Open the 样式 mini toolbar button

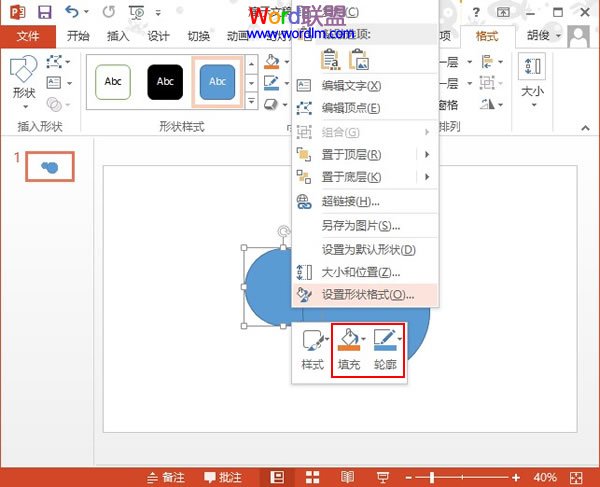[x=313, y=350]
